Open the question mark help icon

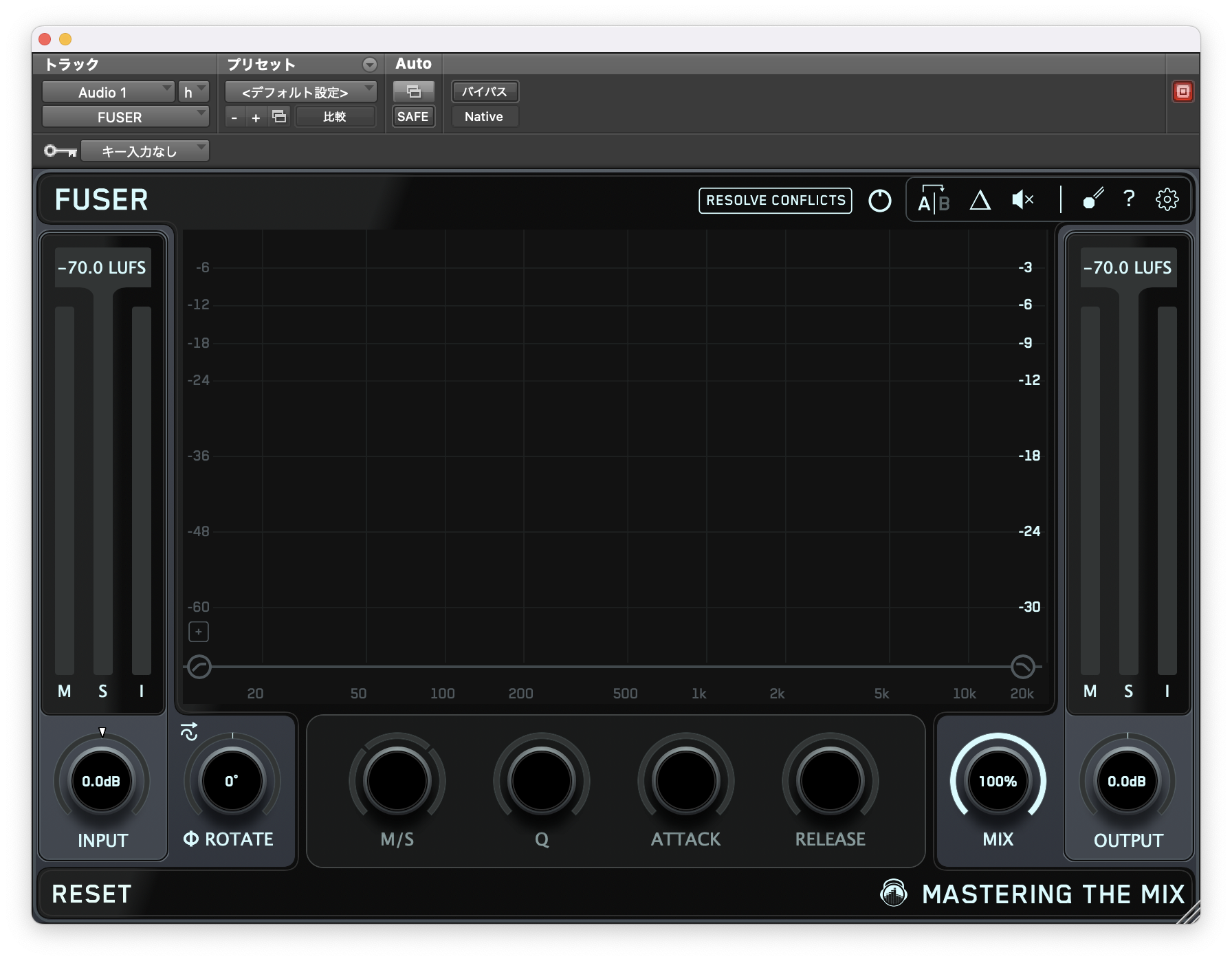point(1129,199)
